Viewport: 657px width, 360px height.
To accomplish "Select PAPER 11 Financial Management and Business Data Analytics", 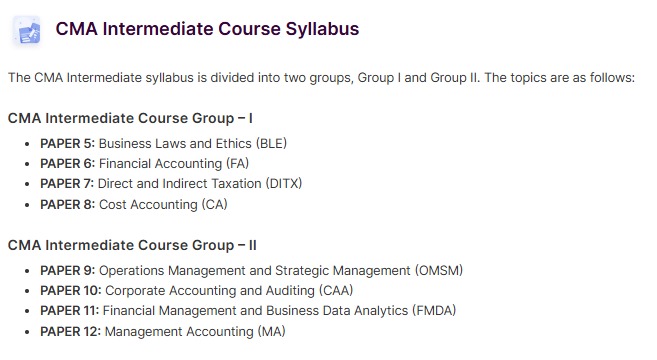I will point(248,311).
